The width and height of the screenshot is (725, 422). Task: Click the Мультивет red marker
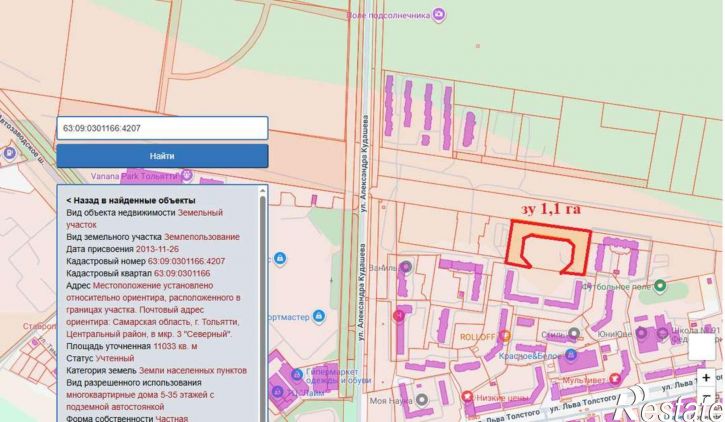(615, 379)
